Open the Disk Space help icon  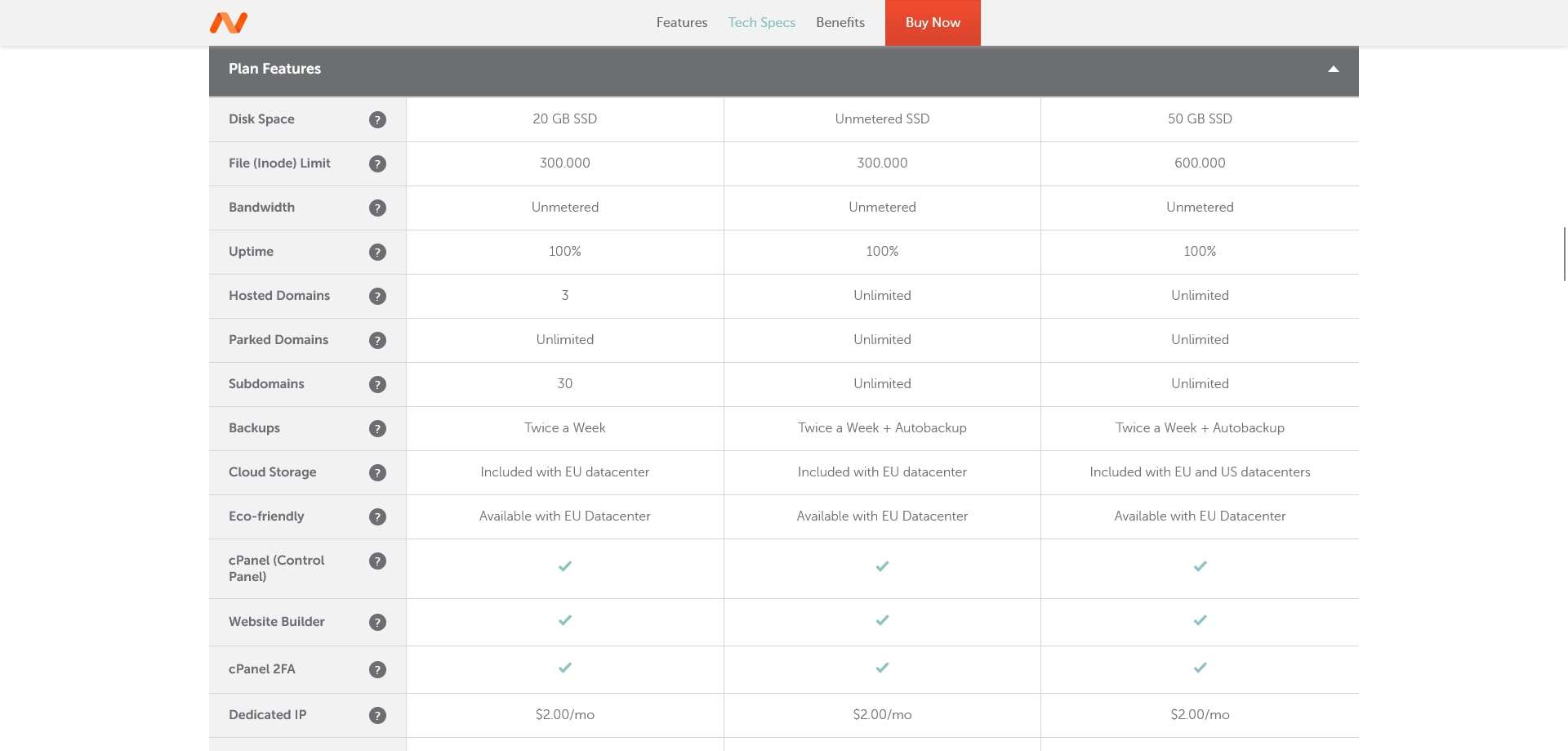[377, 119]
